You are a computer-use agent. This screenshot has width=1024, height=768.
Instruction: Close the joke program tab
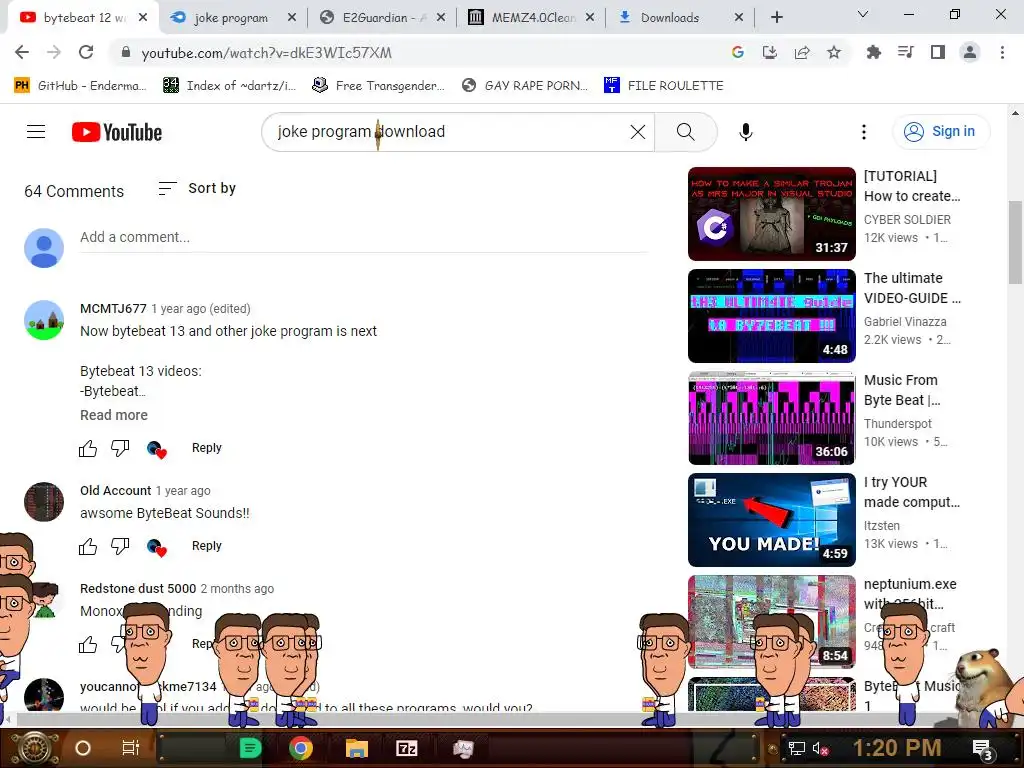pos(292,18)
